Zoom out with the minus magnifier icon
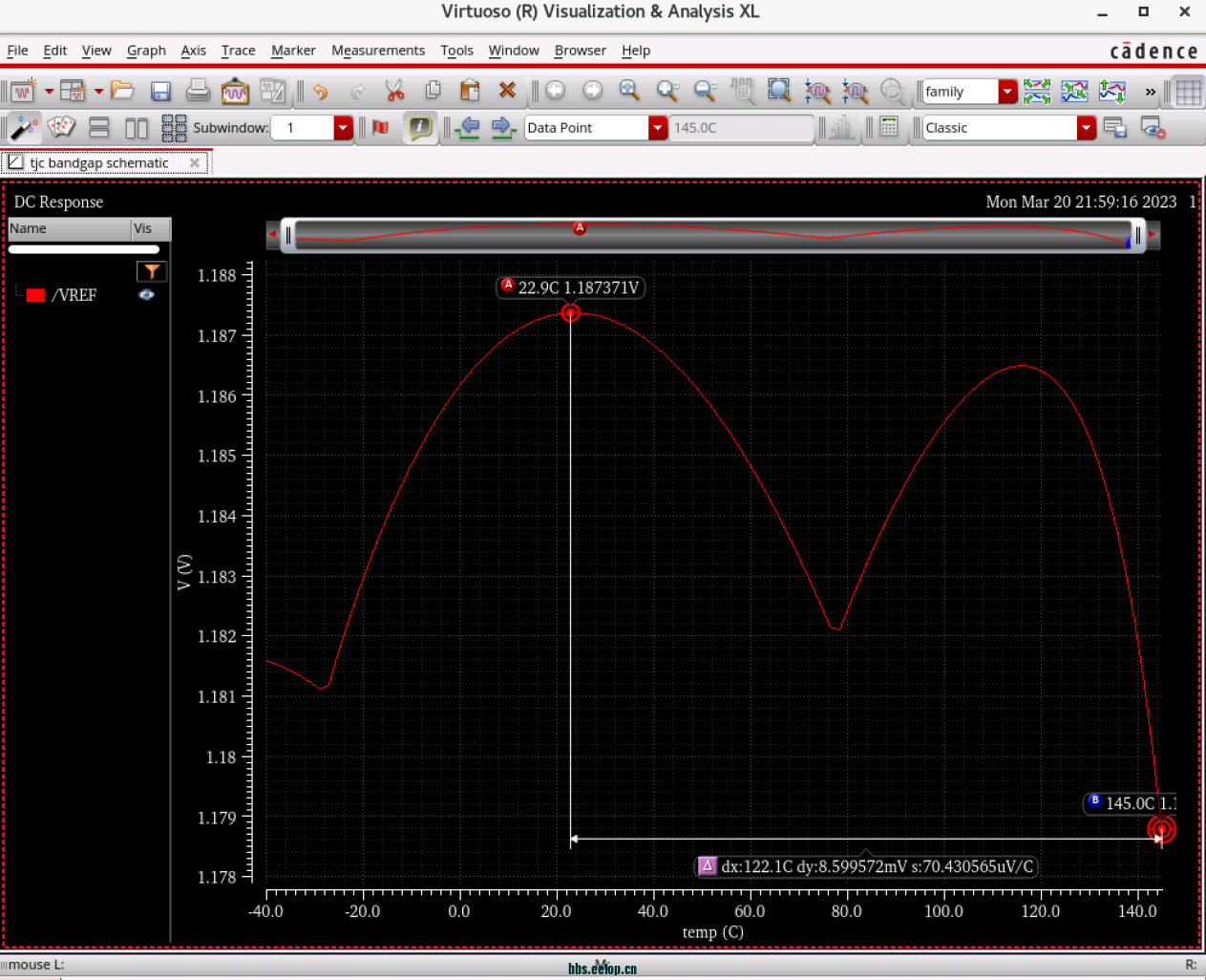The width and height of the screenshot is (1206, 980). pos(705,91)
